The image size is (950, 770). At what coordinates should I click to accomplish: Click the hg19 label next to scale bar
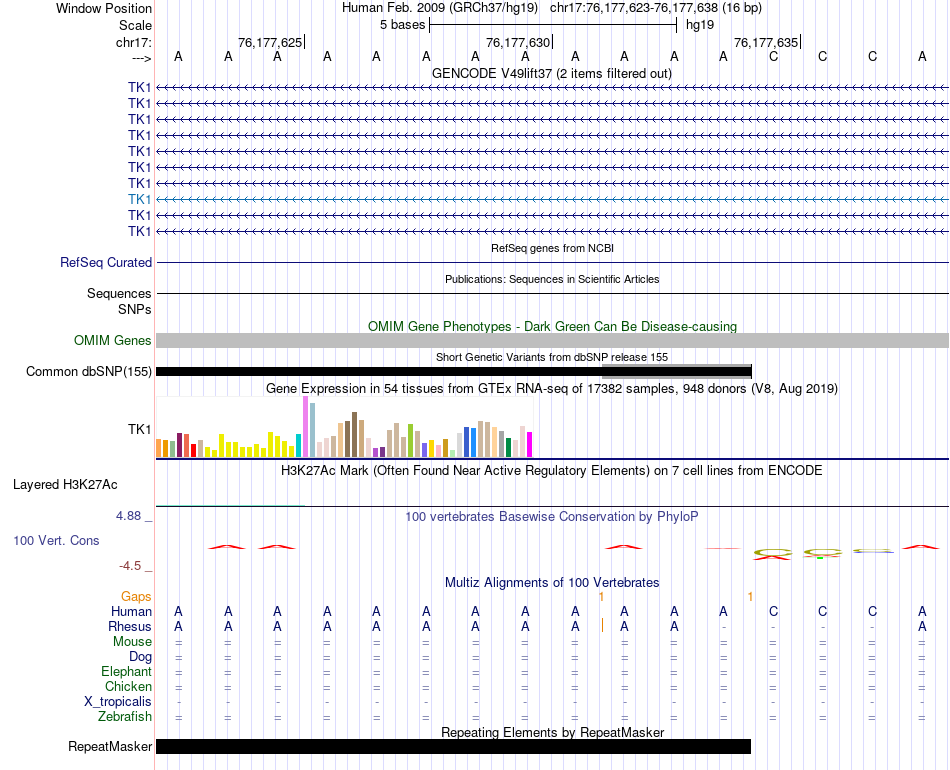[x=700, y=25]
